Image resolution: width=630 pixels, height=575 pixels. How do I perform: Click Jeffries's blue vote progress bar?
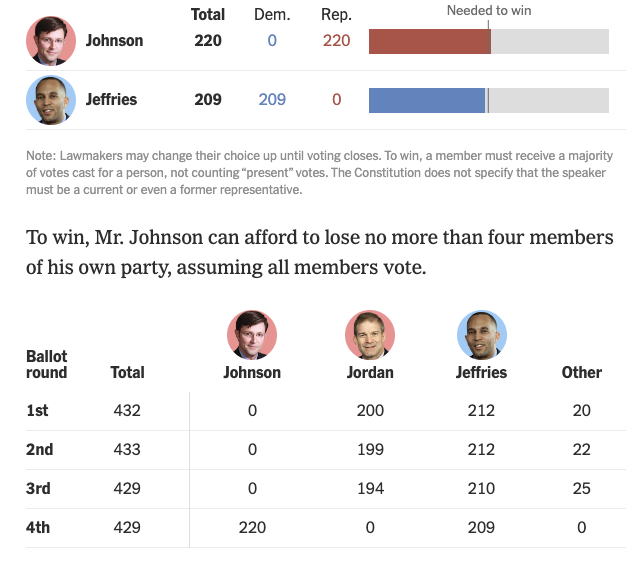(427, 100)
